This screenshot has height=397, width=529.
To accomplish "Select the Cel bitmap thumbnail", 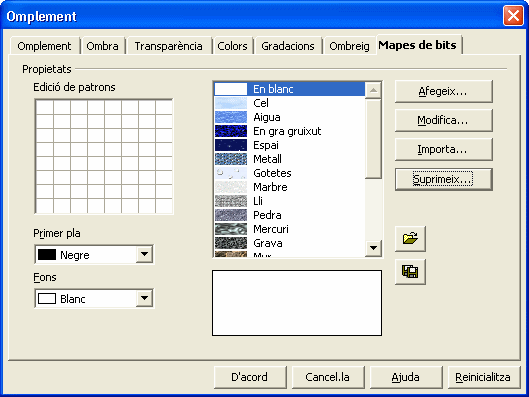I will click(x=231, y=103).
